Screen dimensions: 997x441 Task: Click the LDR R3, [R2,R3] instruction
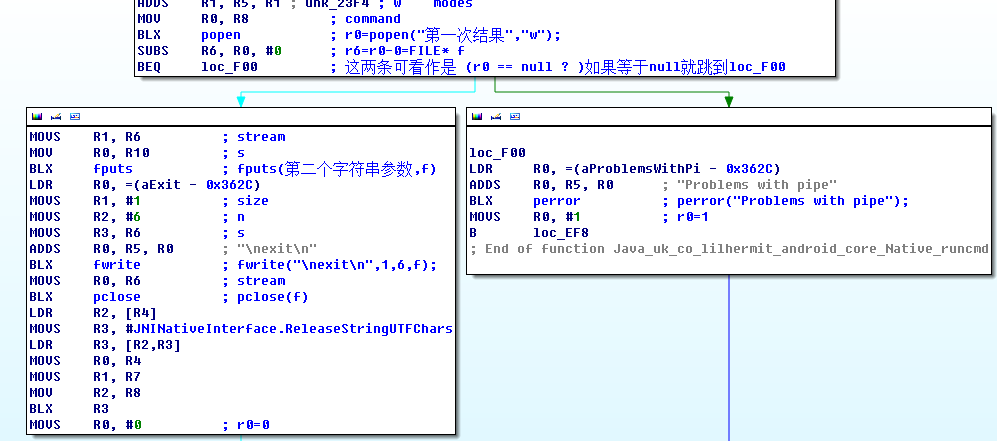(106, 345)
